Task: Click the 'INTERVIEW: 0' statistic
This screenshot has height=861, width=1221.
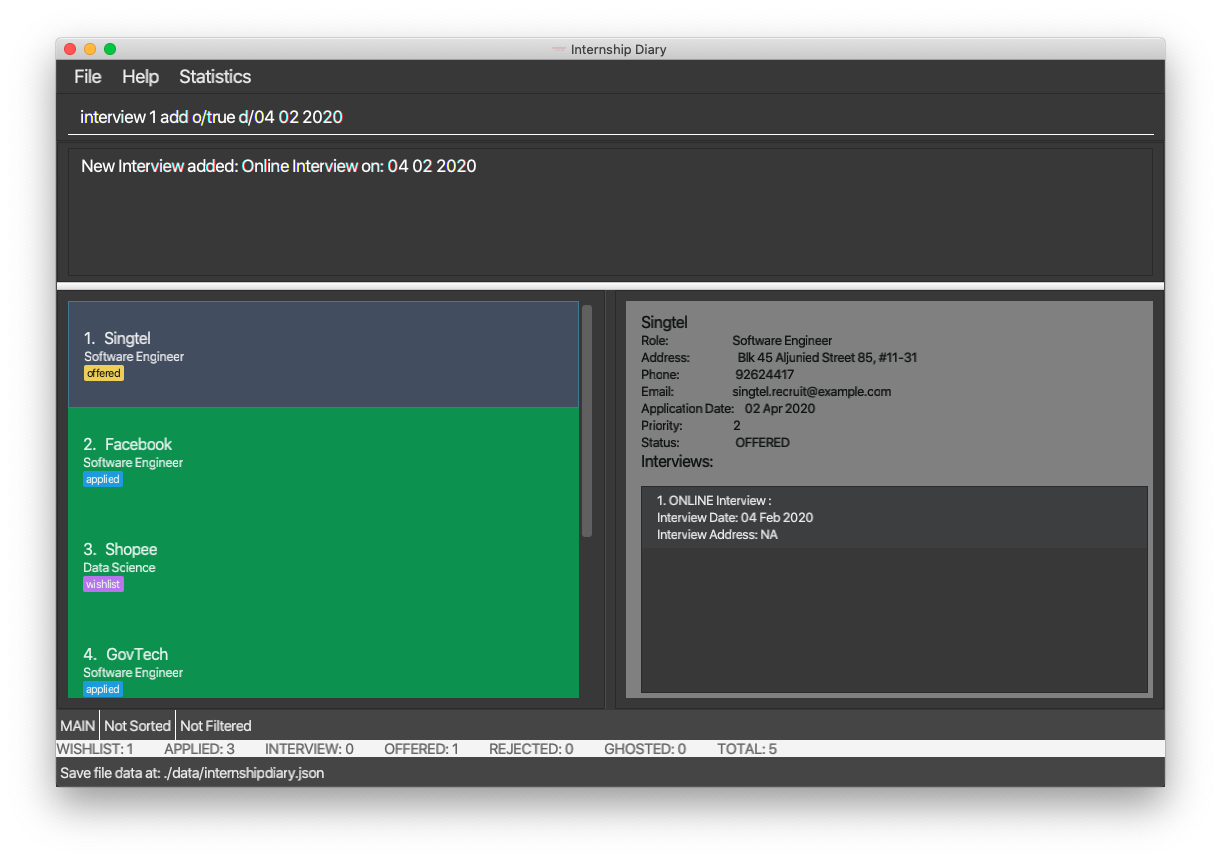Action: 309,748
